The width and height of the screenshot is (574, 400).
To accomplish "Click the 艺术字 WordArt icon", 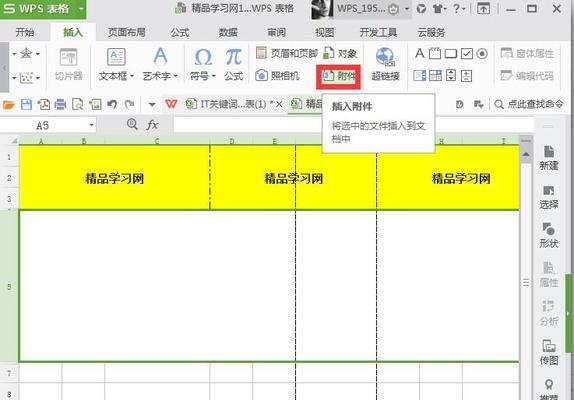I will click(160, 56).
